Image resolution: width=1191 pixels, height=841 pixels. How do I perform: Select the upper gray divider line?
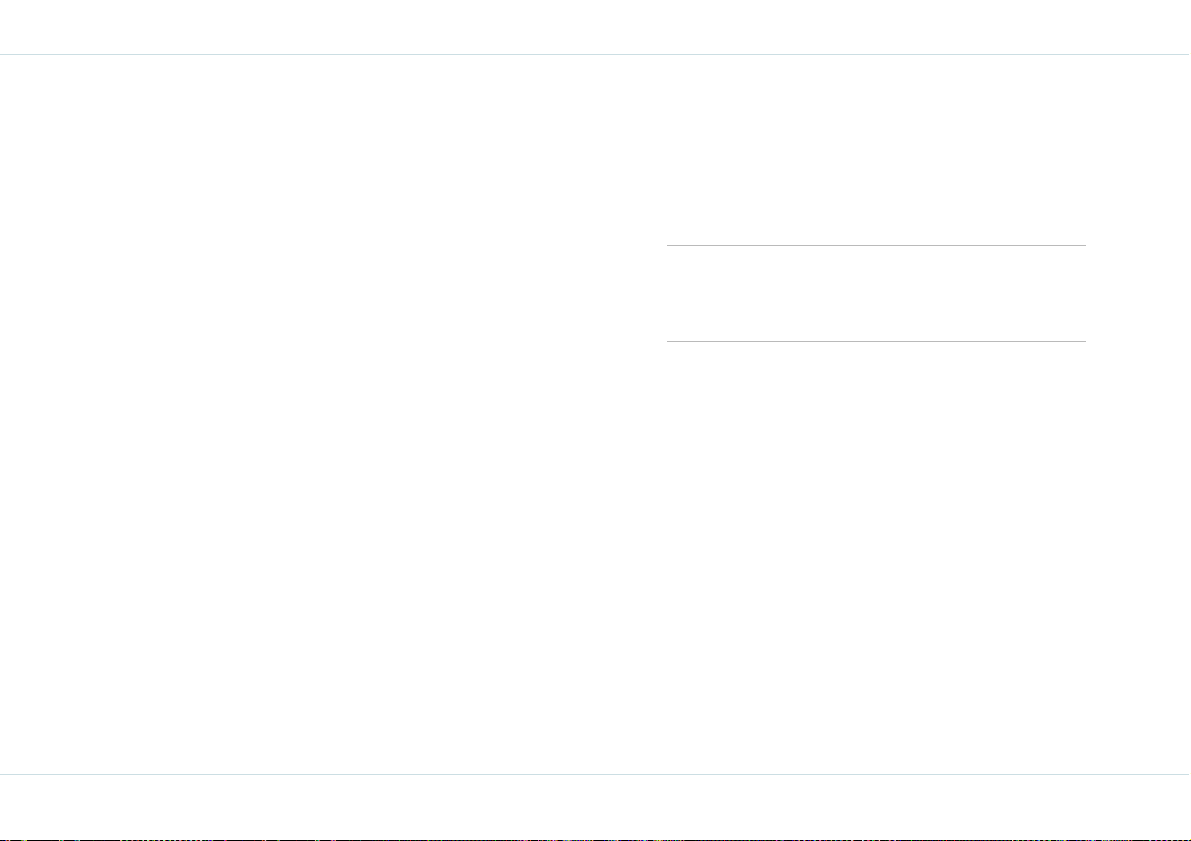(x=876, y=245)
